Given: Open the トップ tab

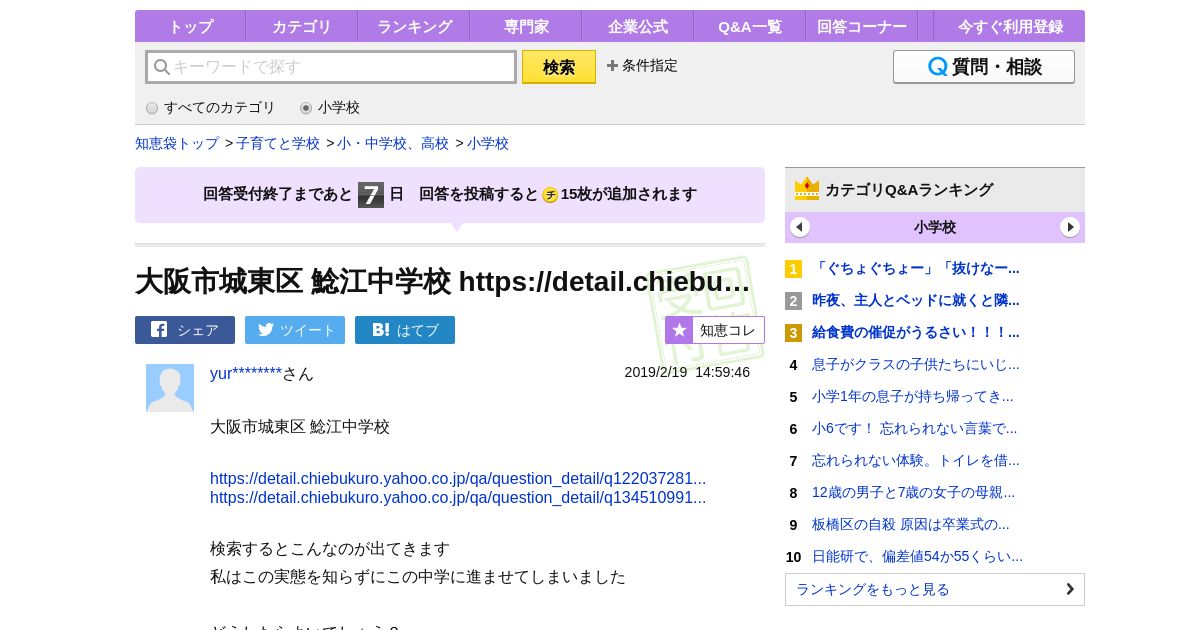Looking at the screenshot, I should pos(190,27).
